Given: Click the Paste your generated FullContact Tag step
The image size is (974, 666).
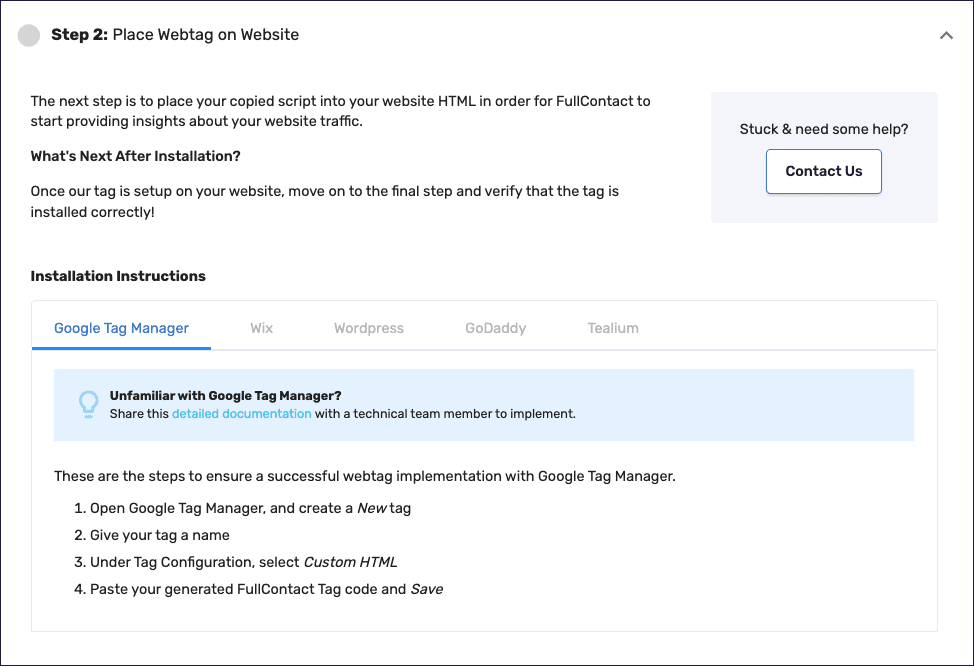Looking at the screenshot, I should pyautogui.click(x=258, y=589).
